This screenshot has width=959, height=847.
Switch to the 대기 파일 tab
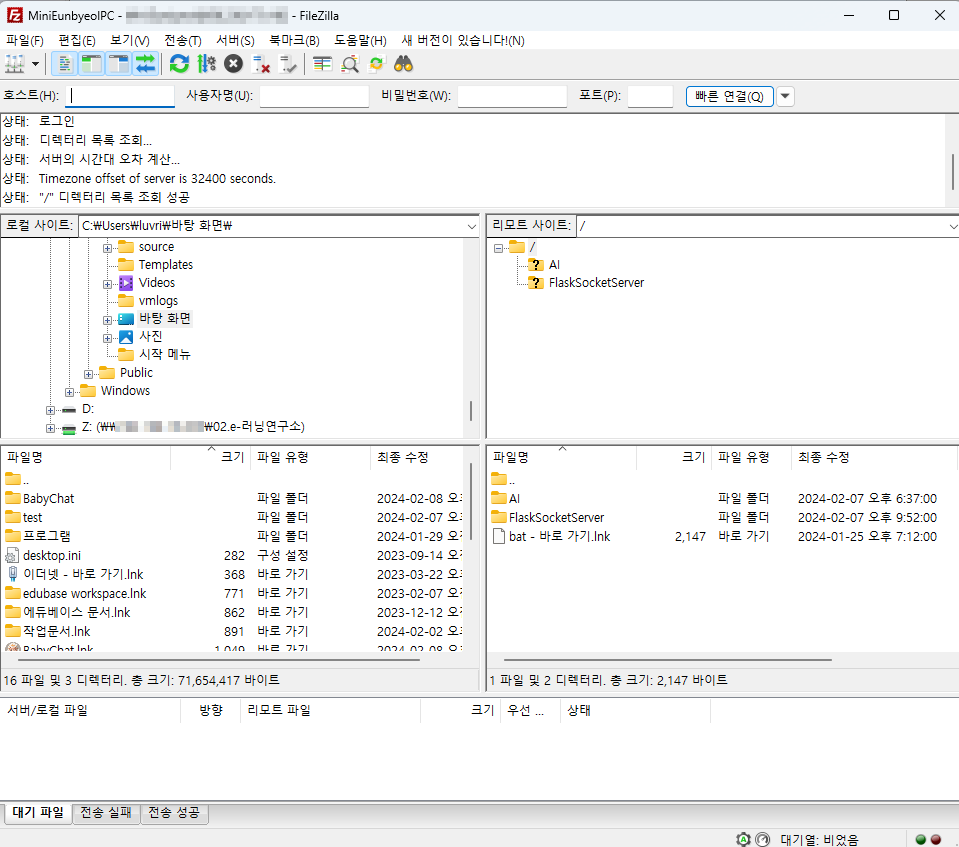tap(38, 812)
